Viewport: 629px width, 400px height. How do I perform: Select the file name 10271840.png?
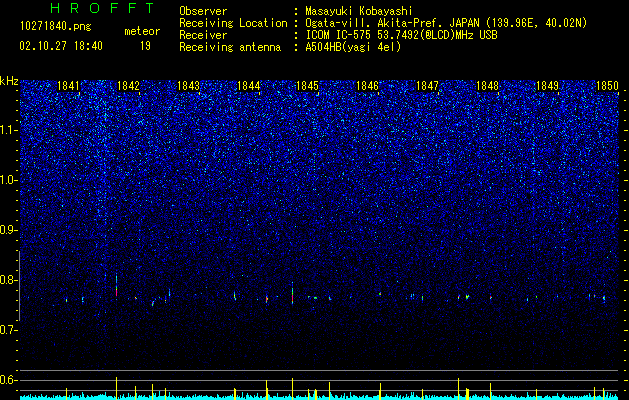click(x=56, y=27)
